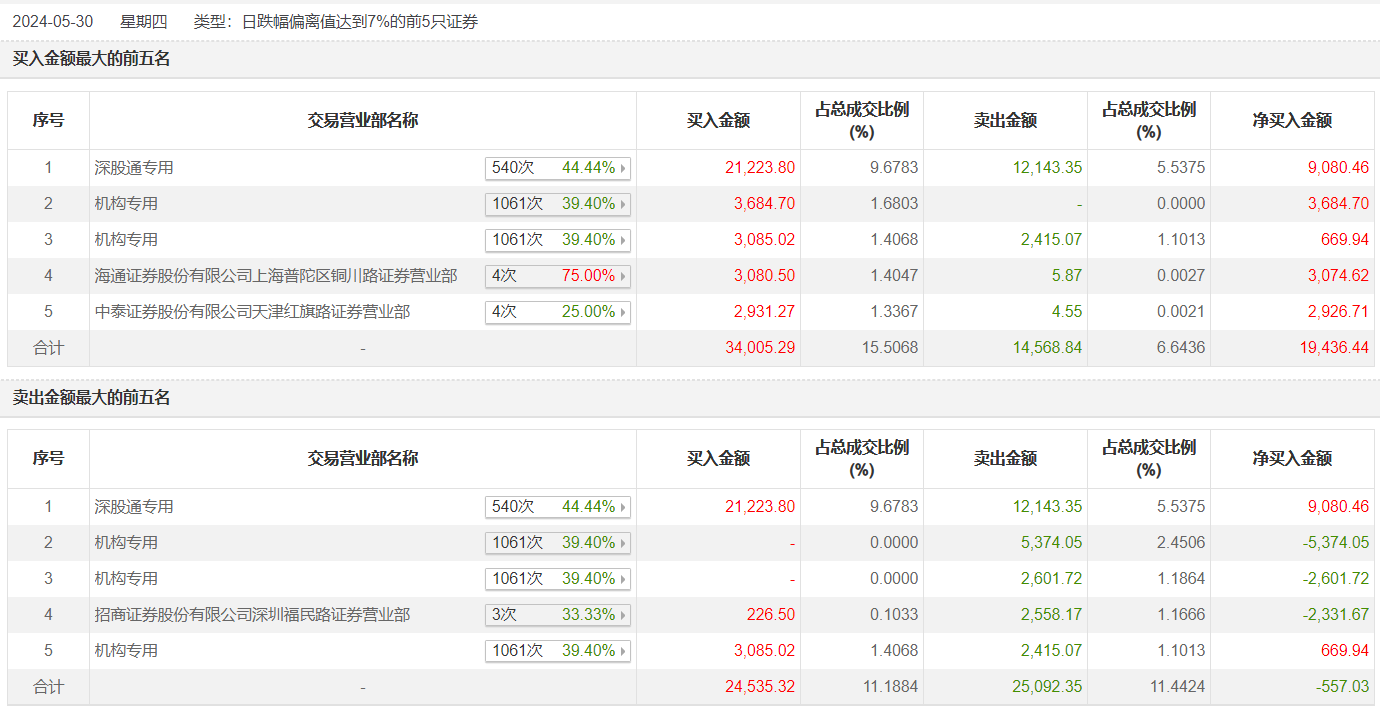Open 海通证券上海普陀区铜川路证券营业部 link
This screenshot has width=1380, height=709.
[276, 276]
